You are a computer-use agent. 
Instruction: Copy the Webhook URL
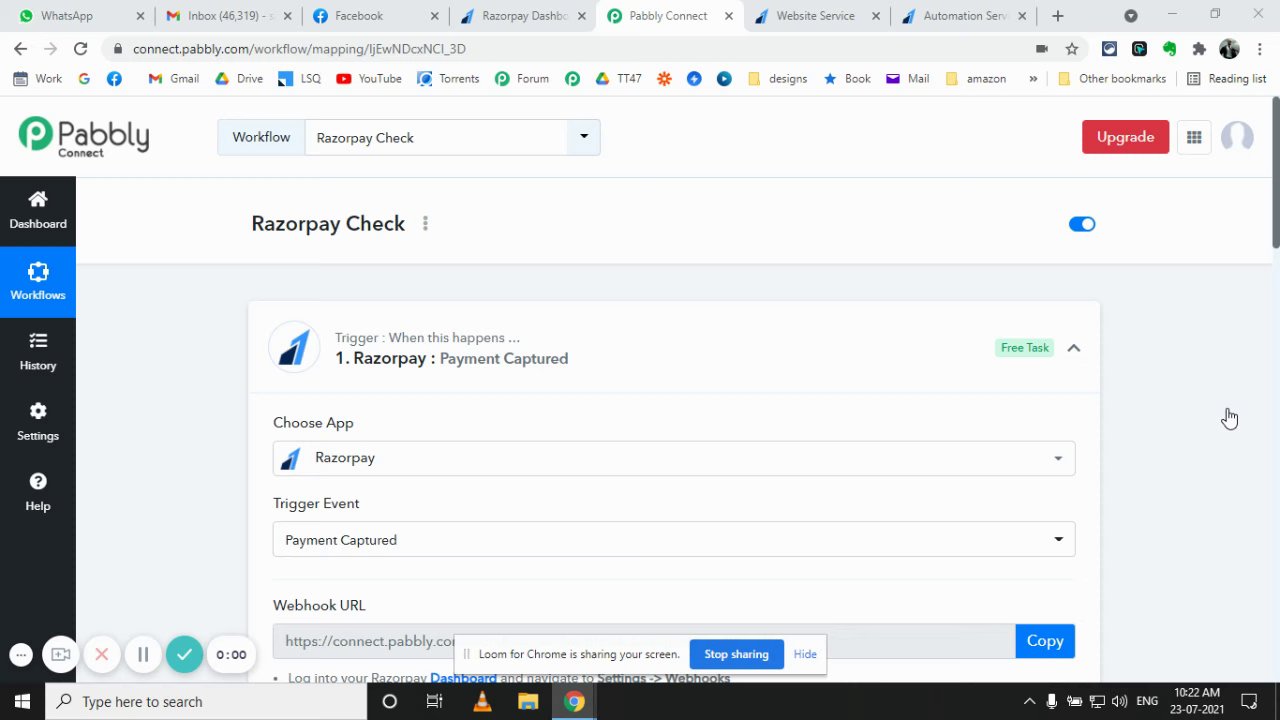click(1045, 641)
